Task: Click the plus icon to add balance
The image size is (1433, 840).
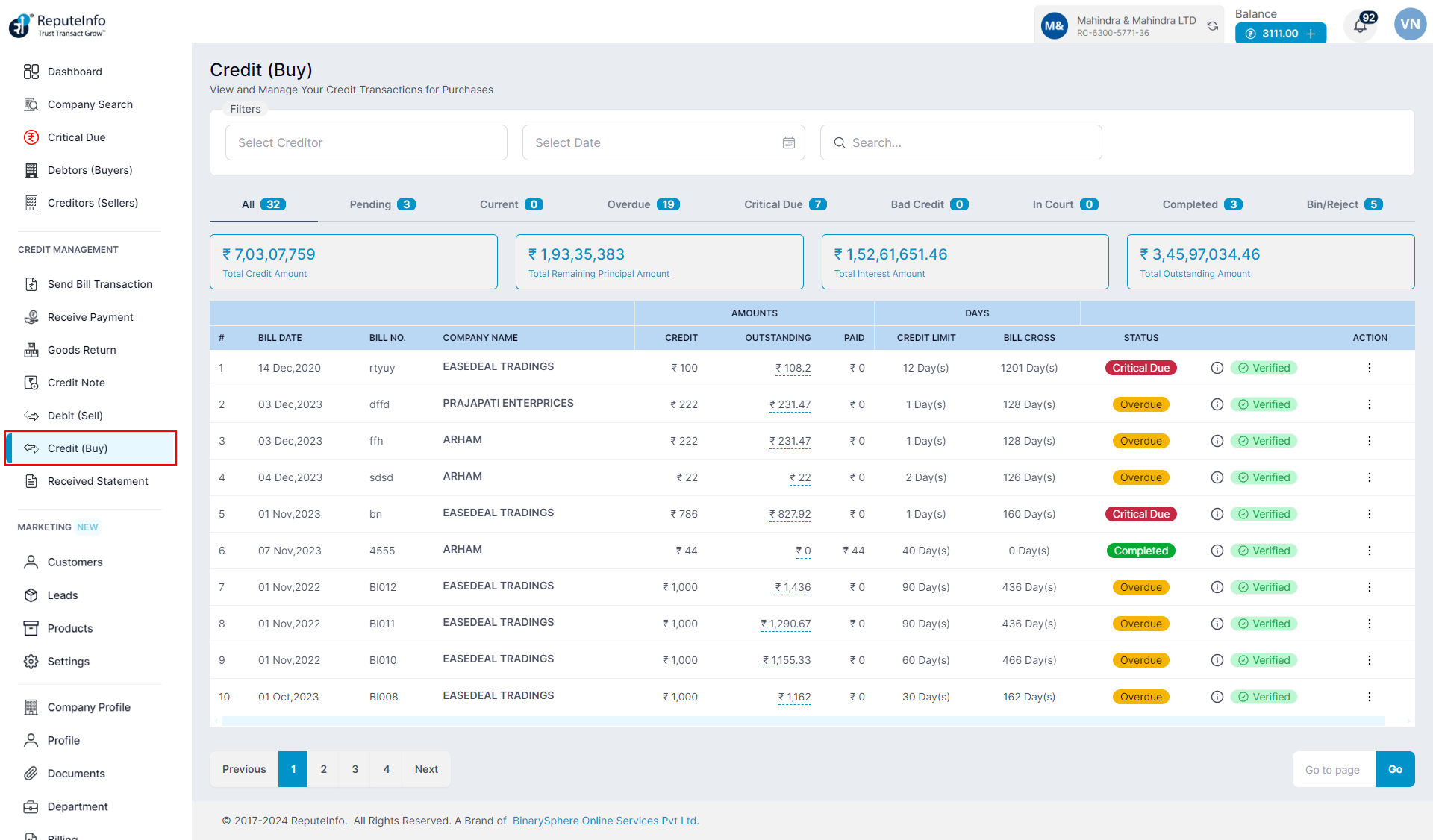Action: 1311,34
